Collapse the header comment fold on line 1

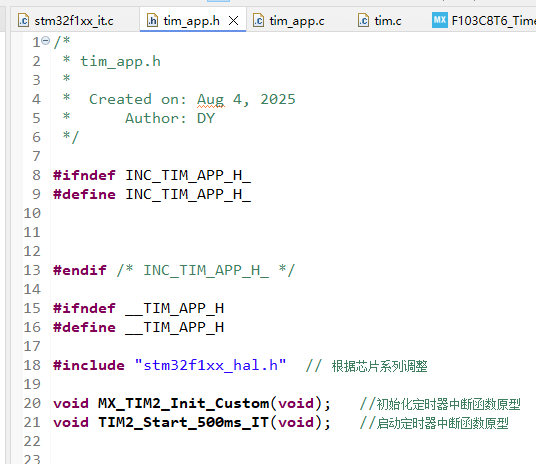45,41
